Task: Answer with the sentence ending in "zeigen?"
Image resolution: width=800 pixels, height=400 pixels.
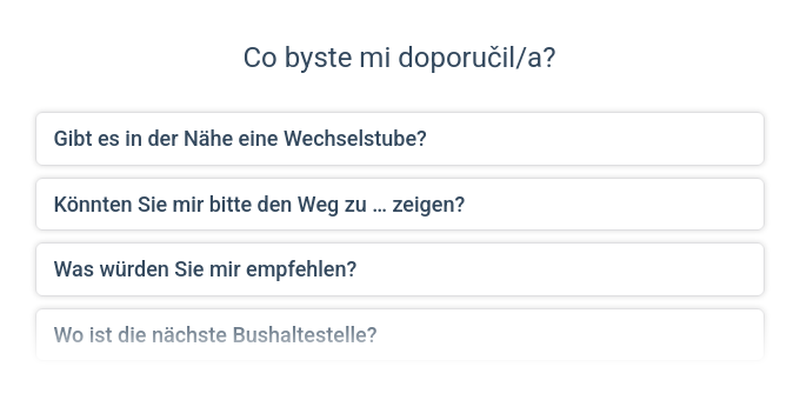Action: click(400, 204)
